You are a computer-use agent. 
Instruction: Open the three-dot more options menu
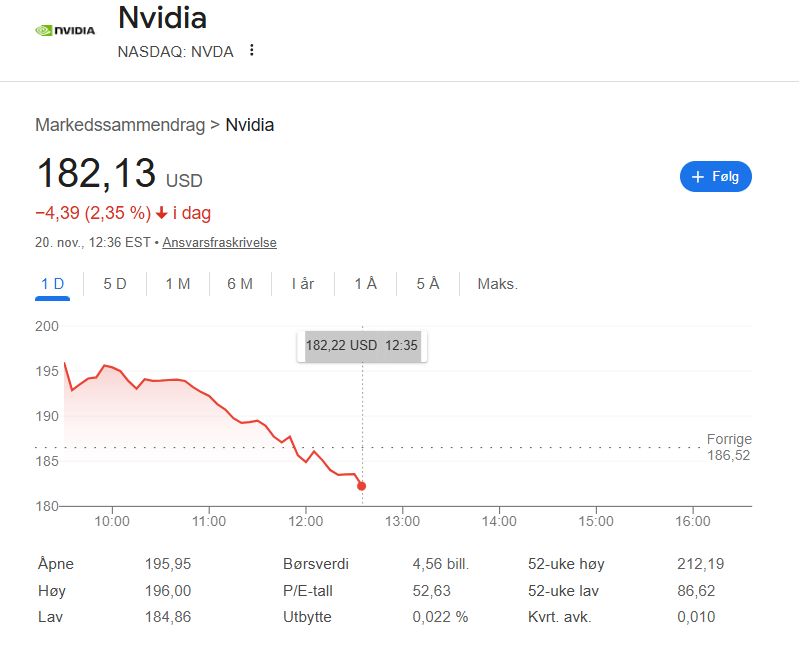tap(252, 50)
